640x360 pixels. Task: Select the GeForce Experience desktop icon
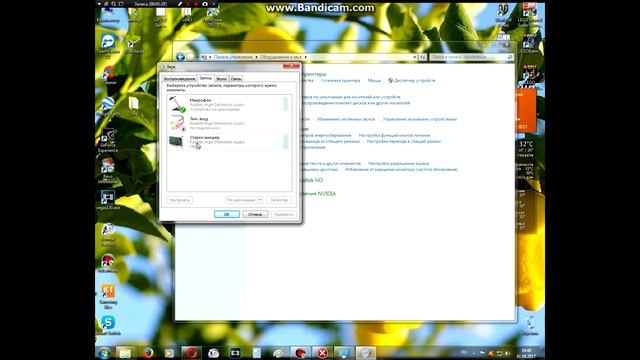tap(108, 140)
